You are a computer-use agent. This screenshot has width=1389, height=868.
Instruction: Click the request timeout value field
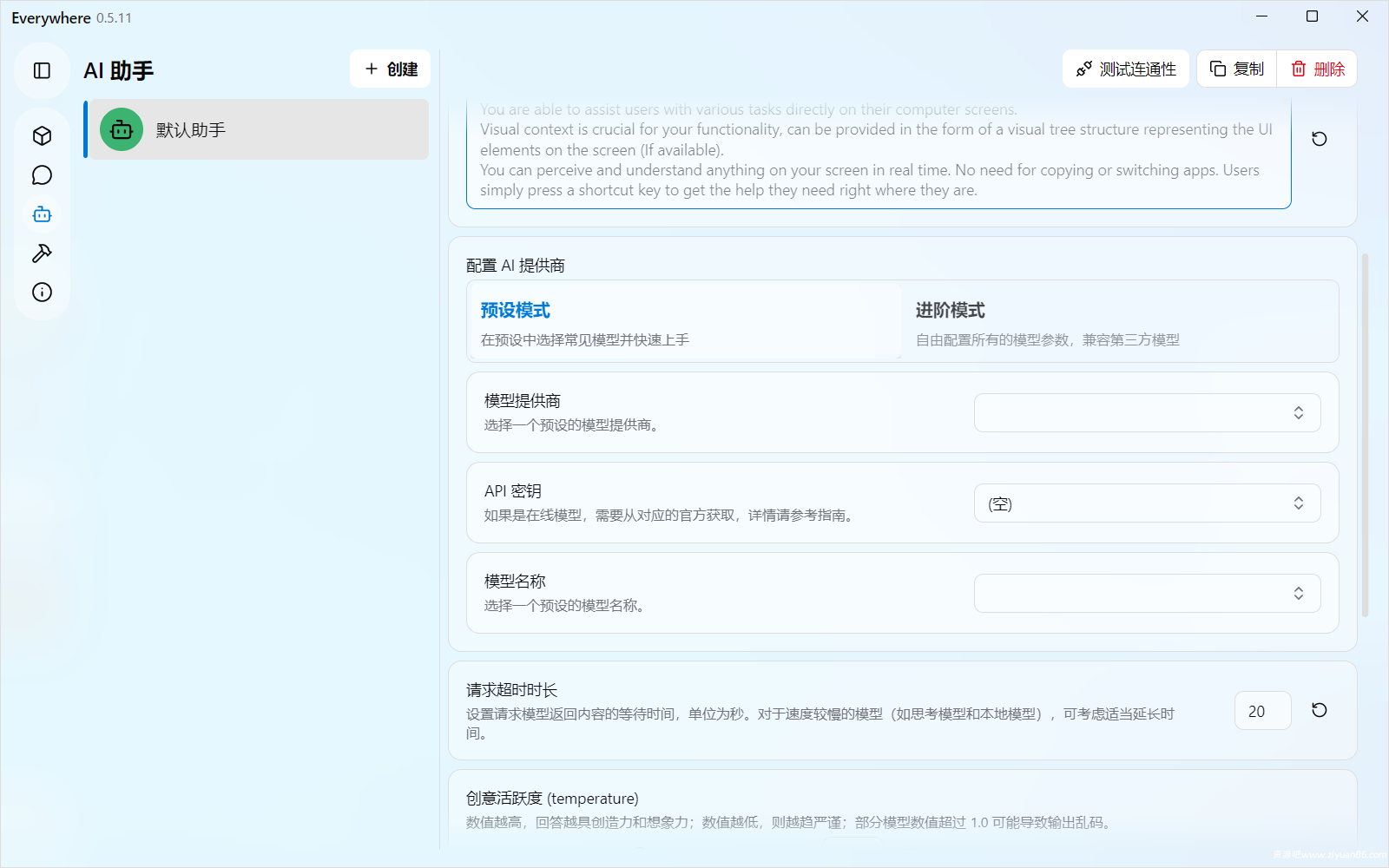point(1262,711)
